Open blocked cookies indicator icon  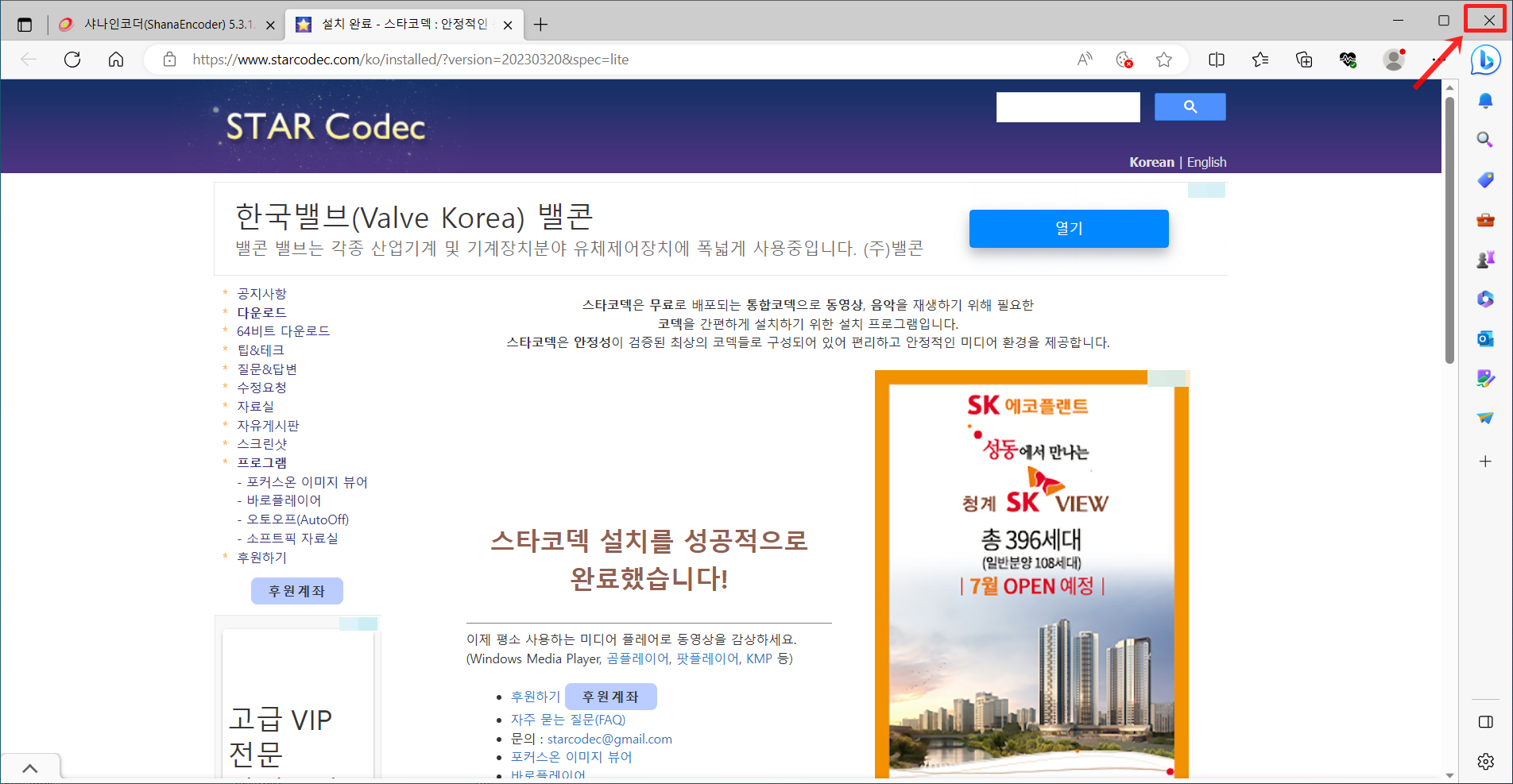click(x=1124, y=60)
